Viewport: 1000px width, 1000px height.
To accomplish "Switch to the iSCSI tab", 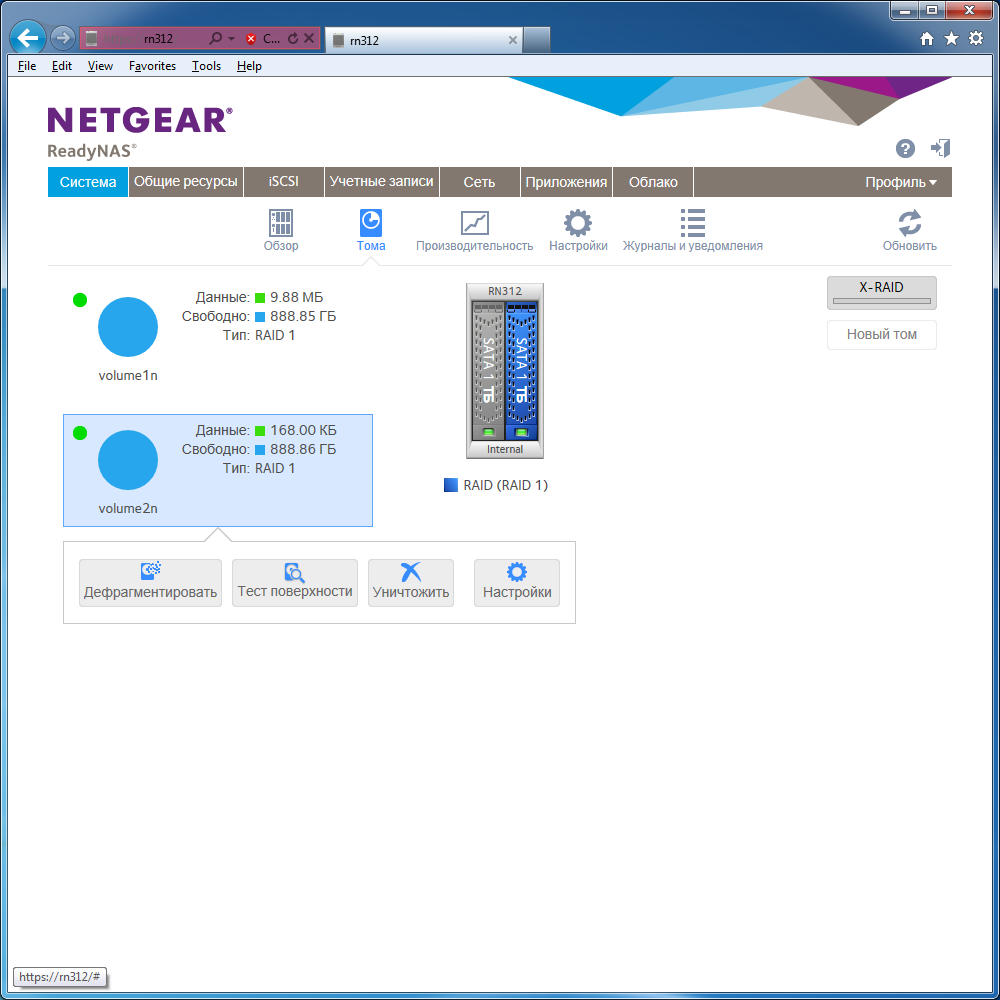I will pos(284,182).
